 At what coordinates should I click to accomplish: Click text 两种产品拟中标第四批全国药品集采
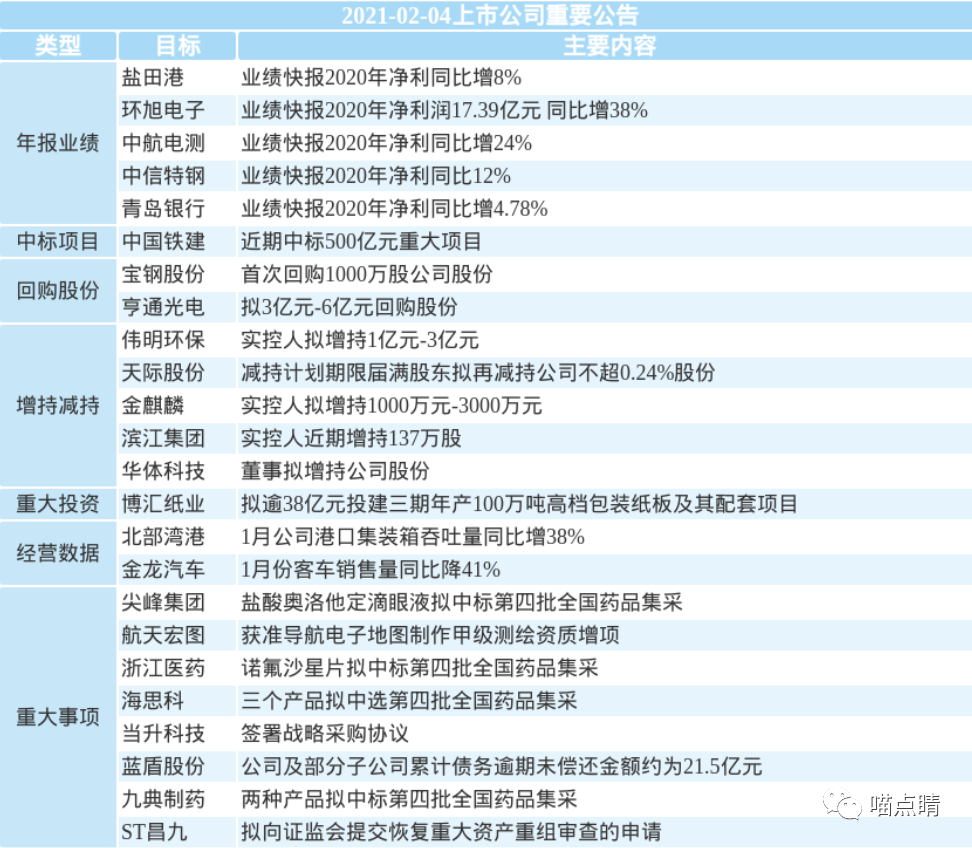click(x=409, y=800)
